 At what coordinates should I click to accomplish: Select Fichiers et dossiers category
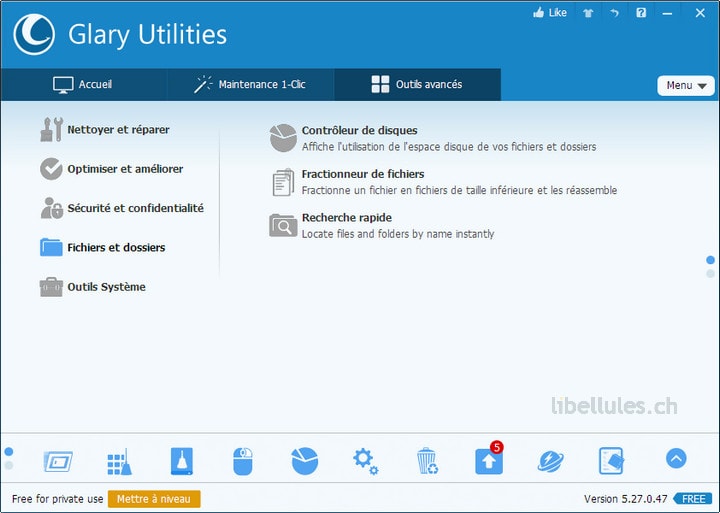(x=102, y=248)
